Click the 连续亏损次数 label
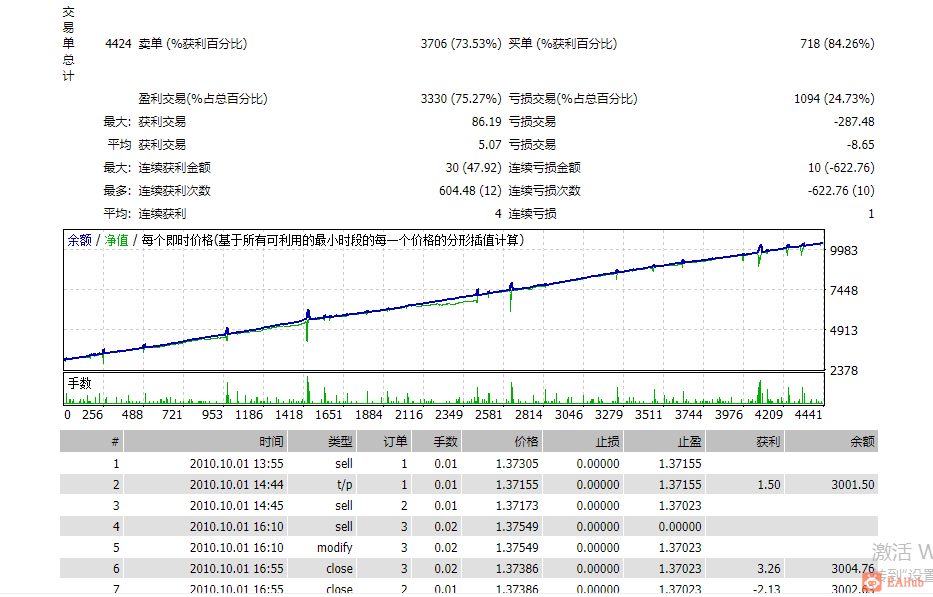 [544, 191]
